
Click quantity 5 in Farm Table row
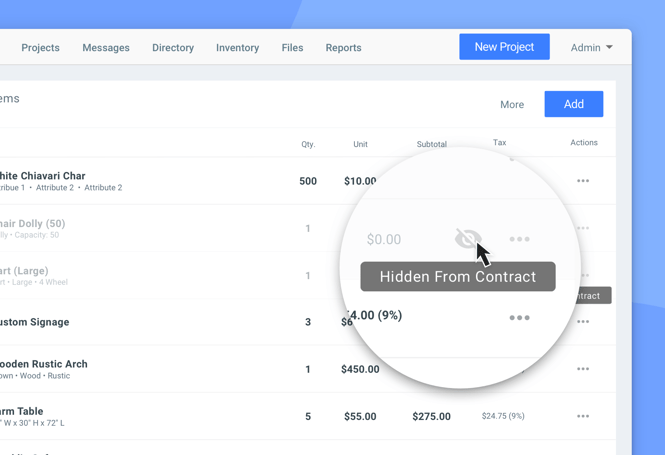click(x=308, y=416)
